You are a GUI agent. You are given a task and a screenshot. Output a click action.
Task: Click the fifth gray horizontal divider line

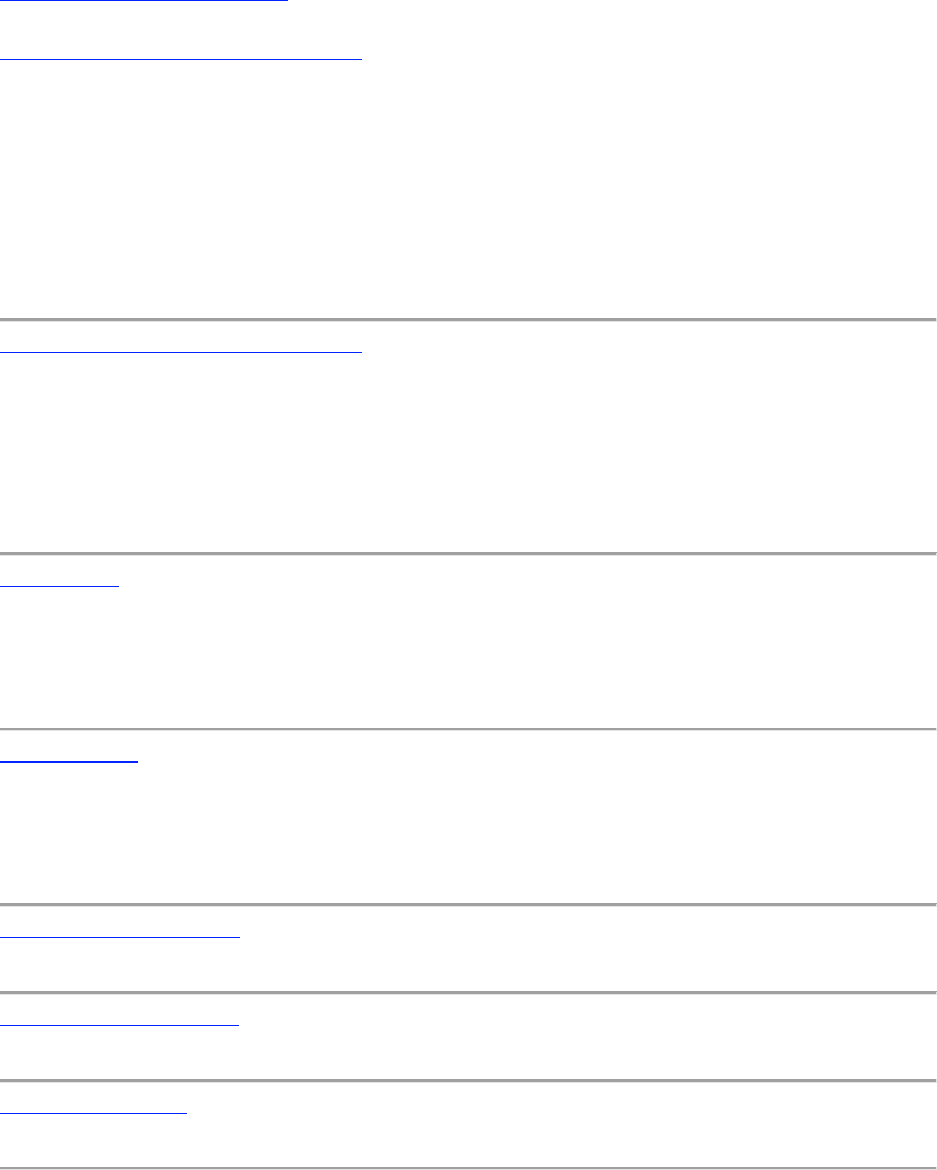pos(468,992)
